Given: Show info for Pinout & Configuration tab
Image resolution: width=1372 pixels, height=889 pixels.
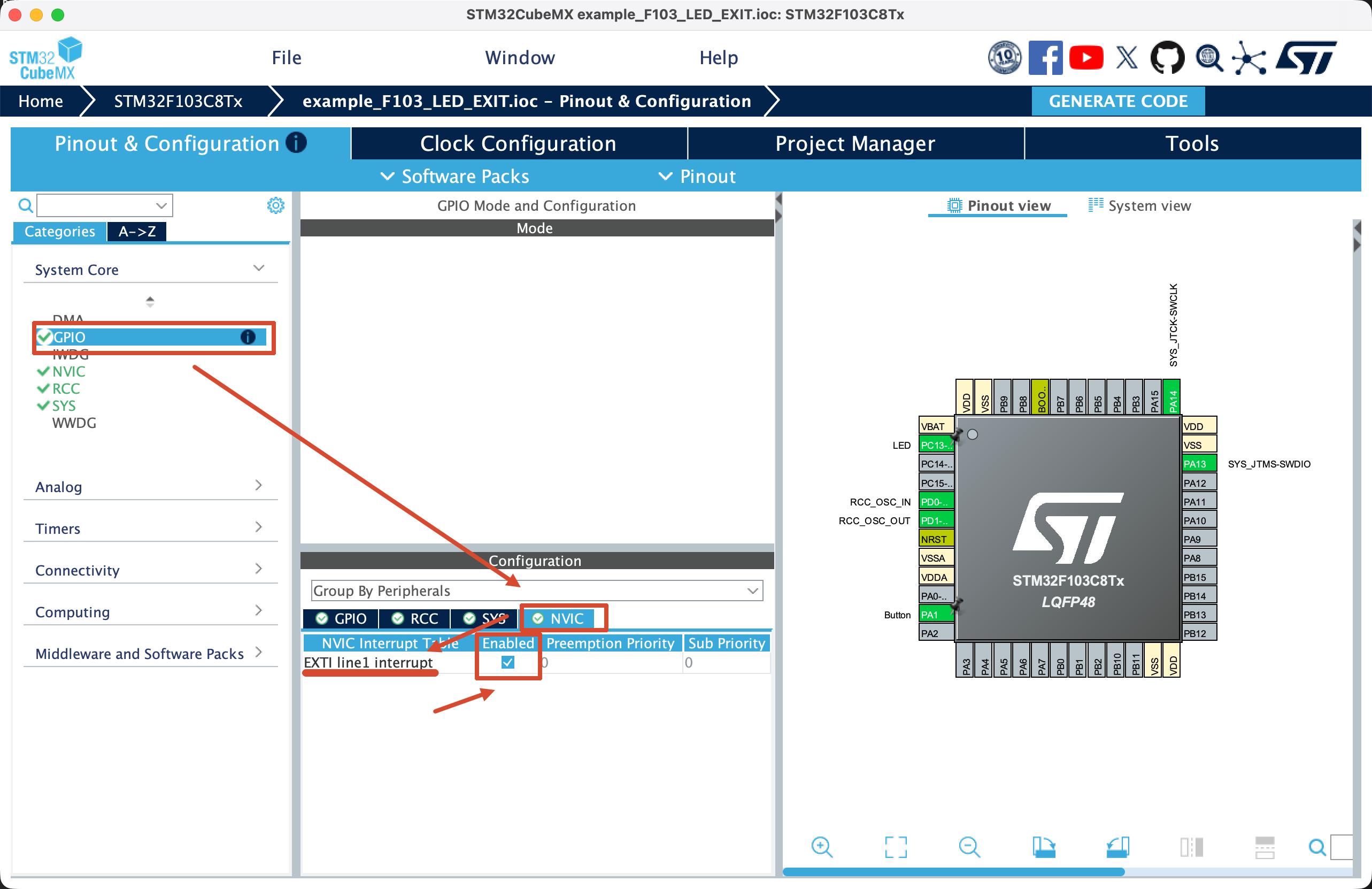Looking at the screenshot, I should [x=296, y=142].
